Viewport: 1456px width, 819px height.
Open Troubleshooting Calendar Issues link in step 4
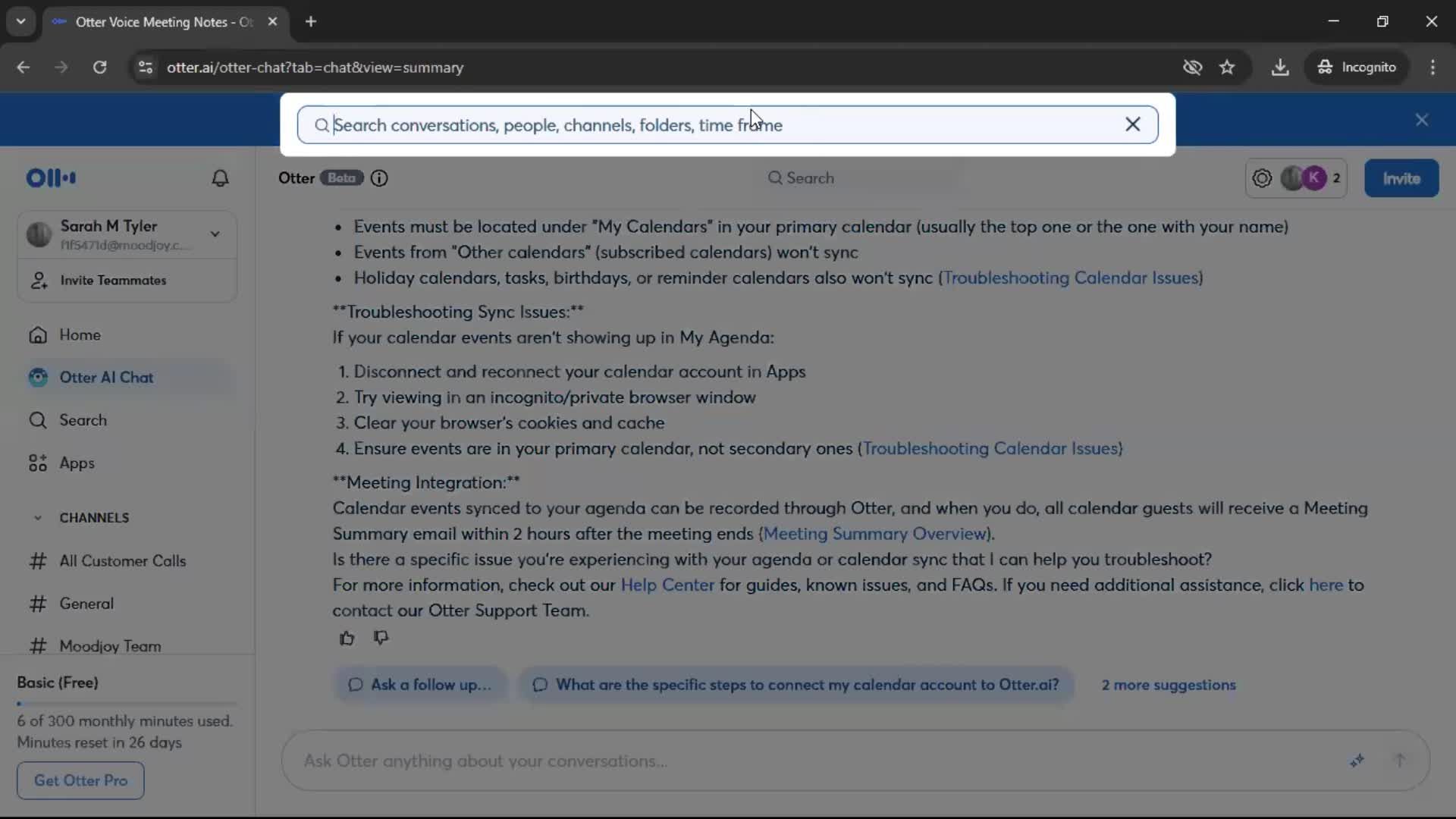(x=990, y=448)
